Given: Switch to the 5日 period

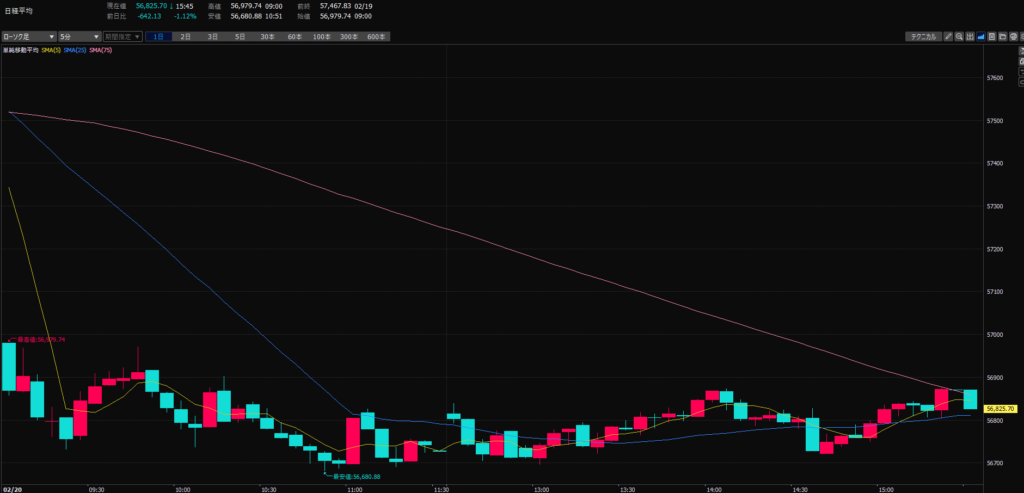Looking at the screenshot, I should (x=239, y=37).
